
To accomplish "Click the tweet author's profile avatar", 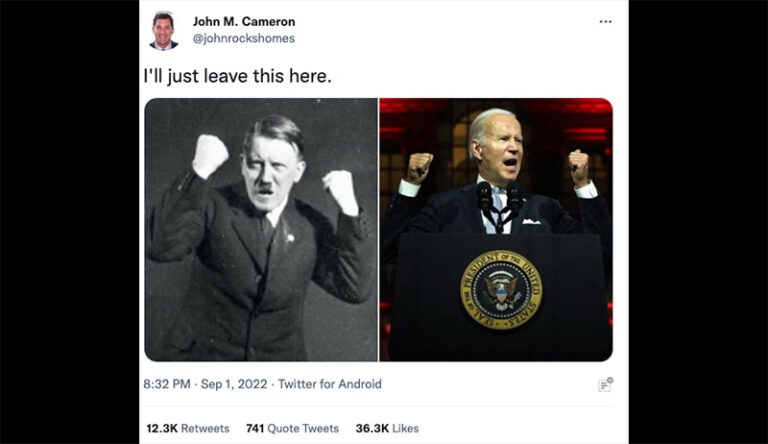I will point(164,31).
